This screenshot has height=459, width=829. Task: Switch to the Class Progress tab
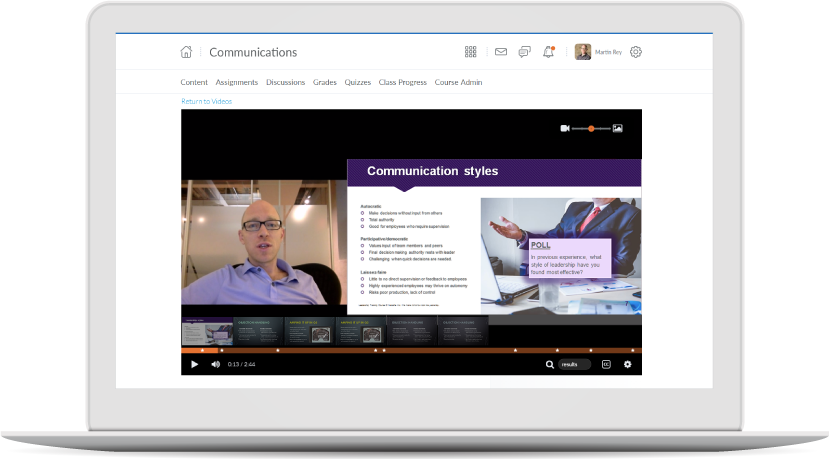click(x=402, y=82)
